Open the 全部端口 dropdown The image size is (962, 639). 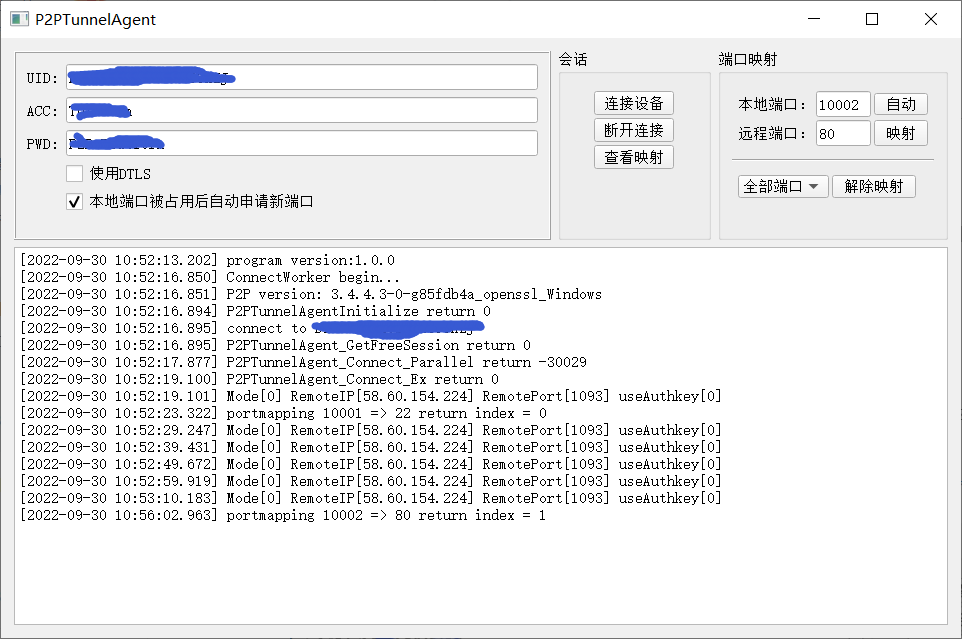pos(782,186)
